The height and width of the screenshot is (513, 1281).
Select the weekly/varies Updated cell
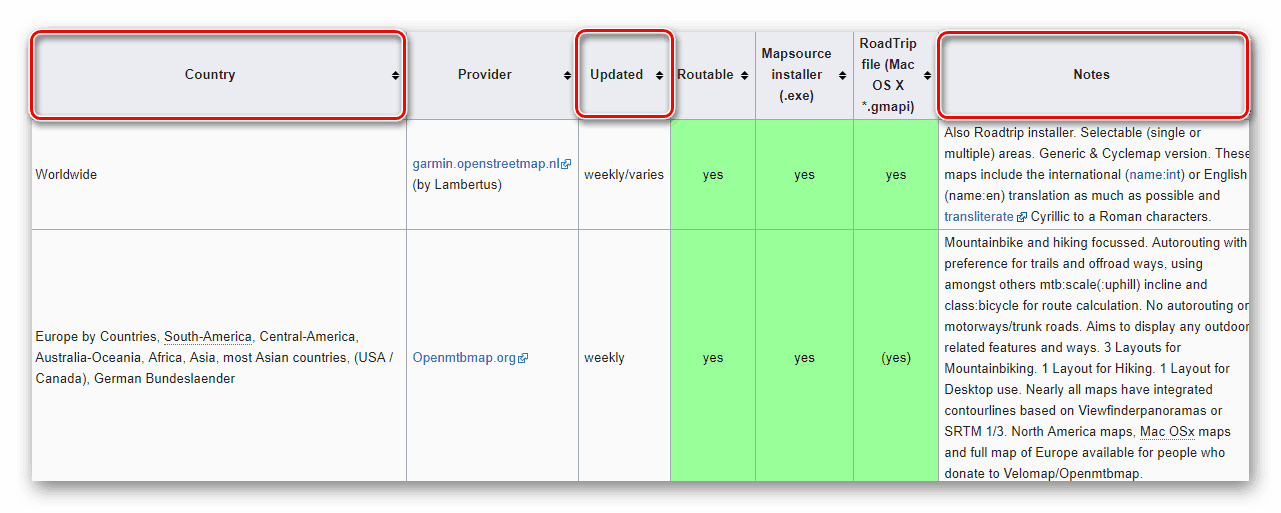pyautogui.click(x=624, y=175)
